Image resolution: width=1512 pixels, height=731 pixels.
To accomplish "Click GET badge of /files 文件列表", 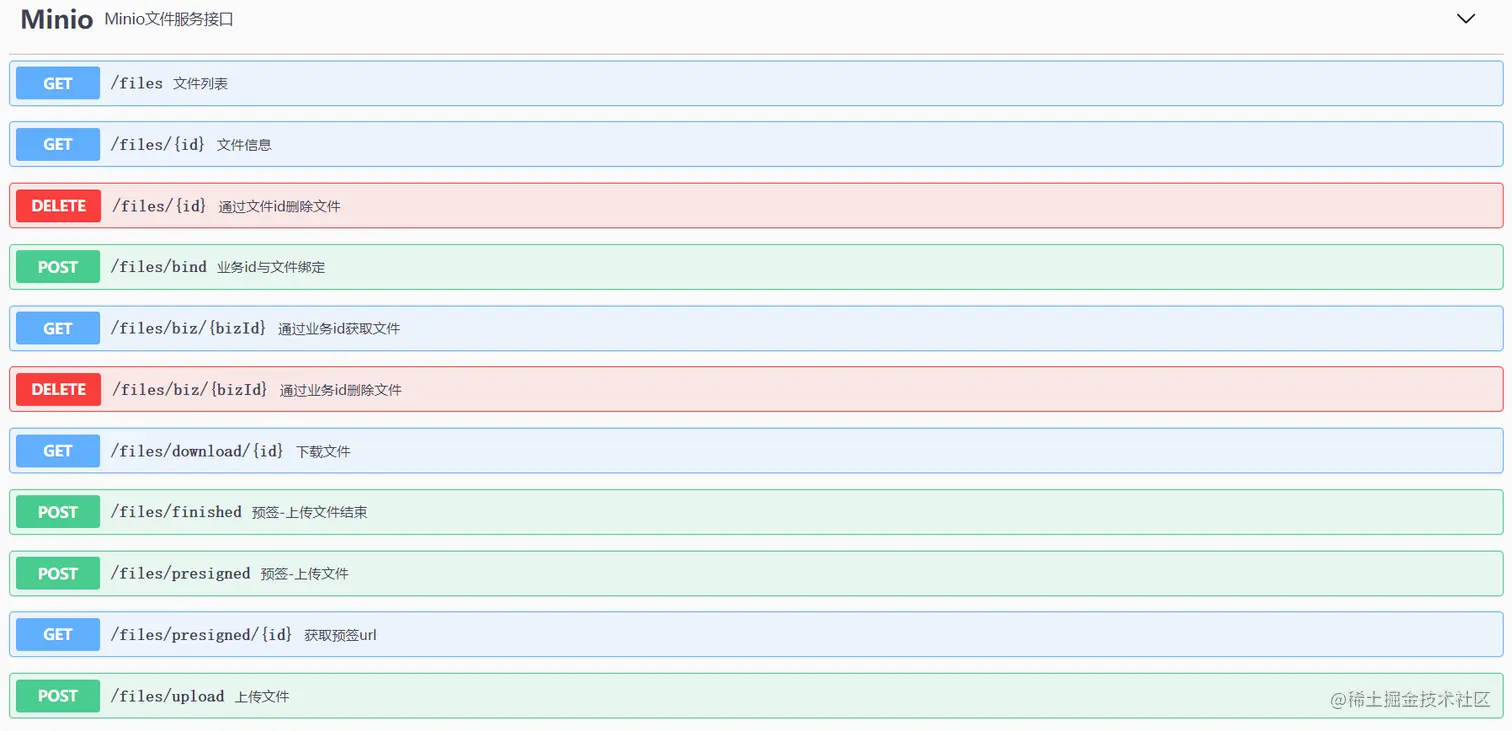I will pos(58,83).
